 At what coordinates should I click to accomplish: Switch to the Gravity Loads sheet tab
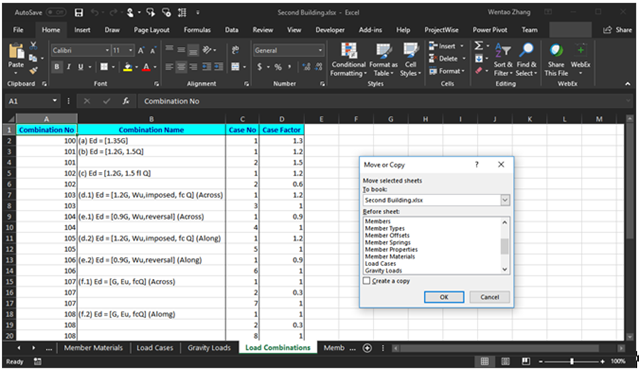point(209,348)
